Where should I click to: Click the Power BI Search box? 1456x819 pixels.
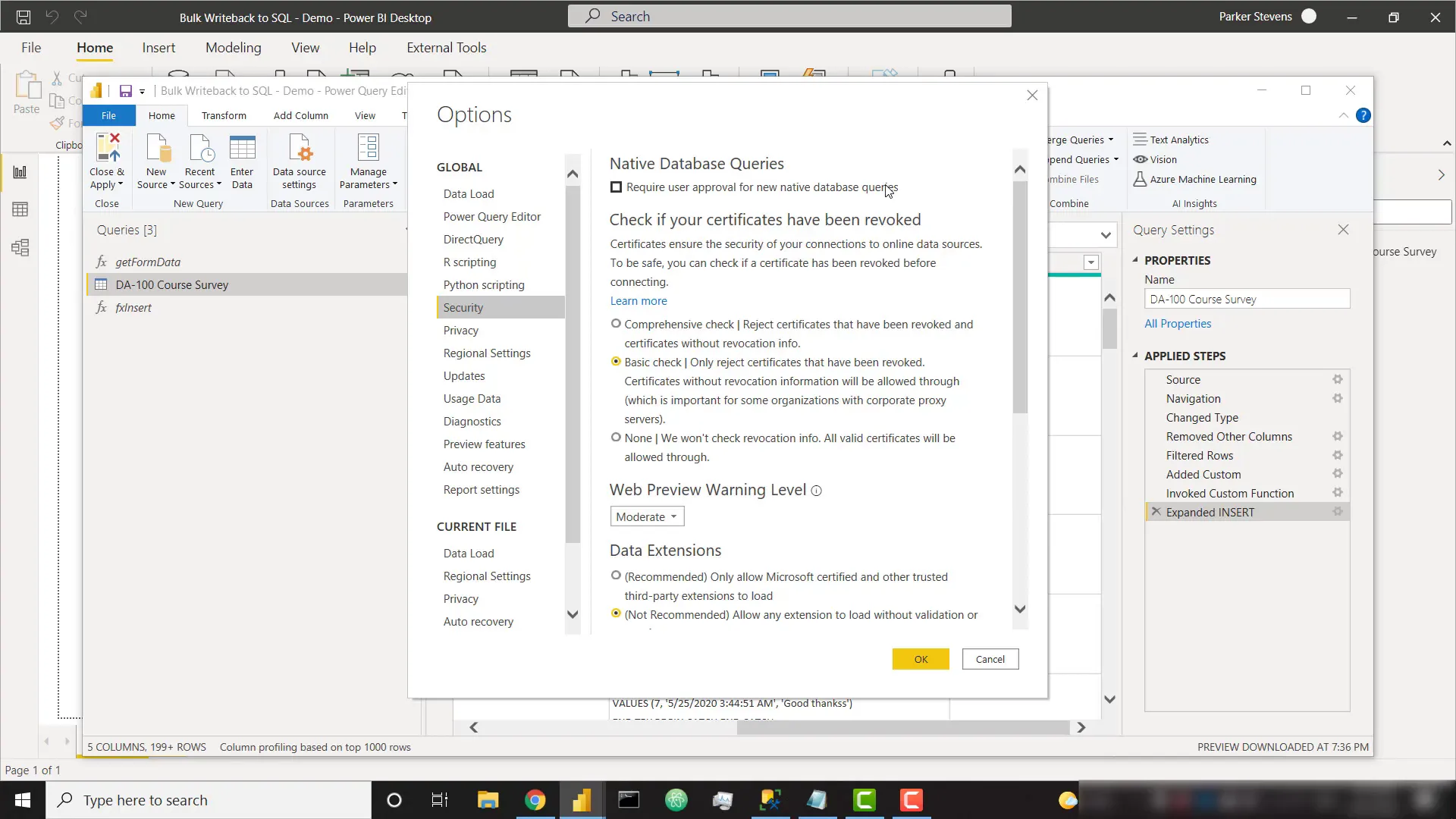coord(789,16)
